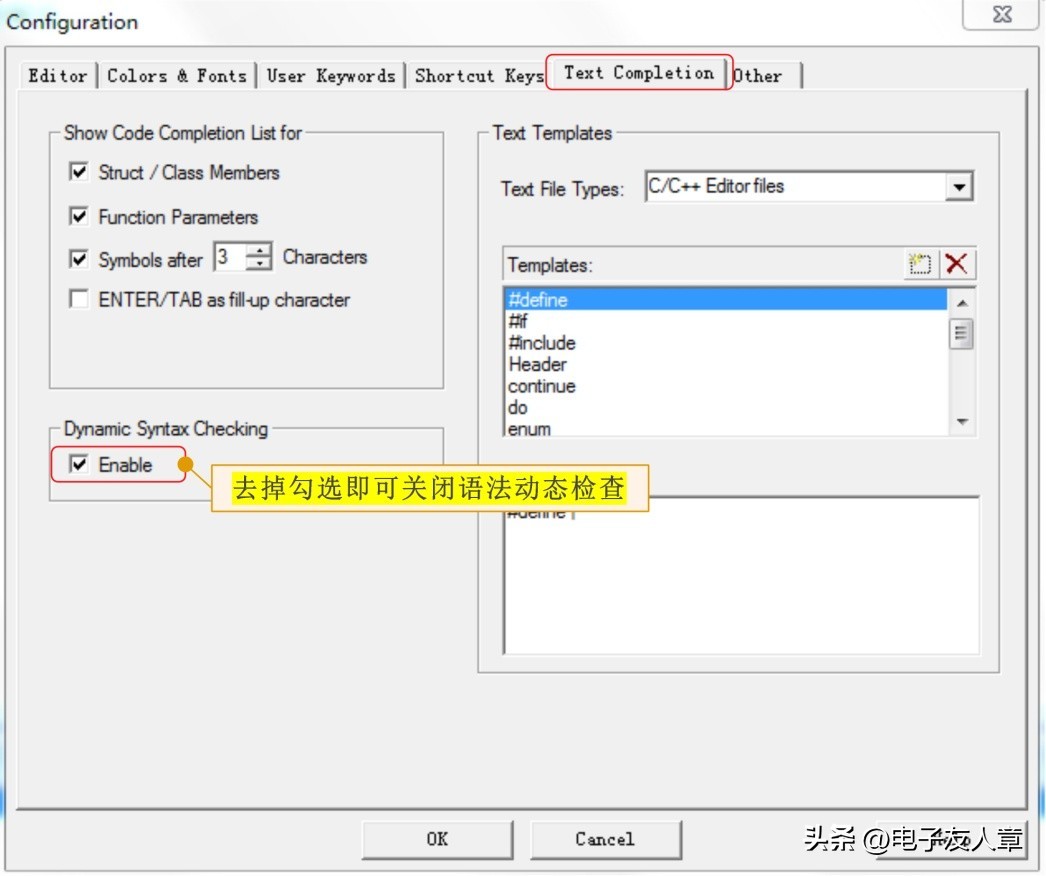Uncheck Enable under Dynamic Syntax Checking

[x=77, y=464]
